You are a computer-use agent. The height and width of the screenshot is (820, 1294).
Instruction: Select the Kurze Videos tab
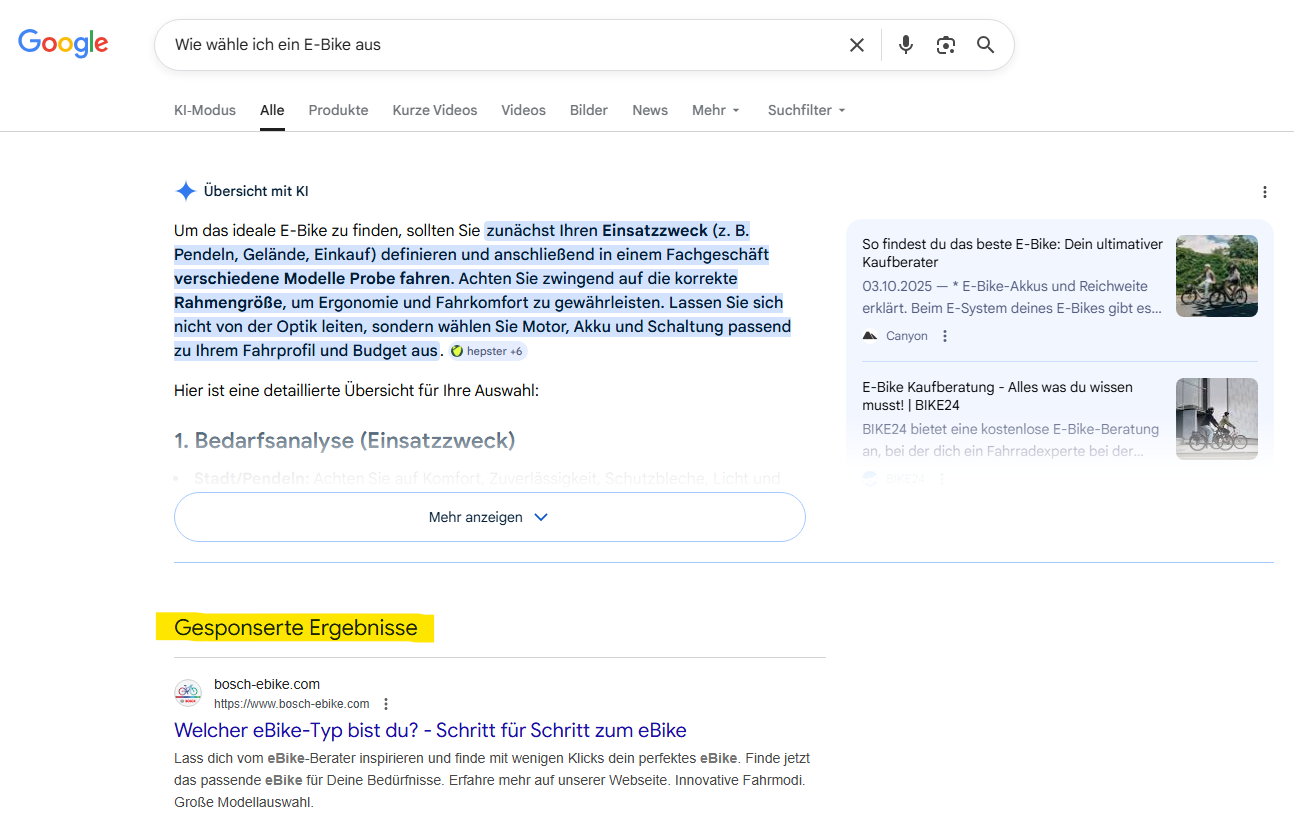click(x=435, y=110)
